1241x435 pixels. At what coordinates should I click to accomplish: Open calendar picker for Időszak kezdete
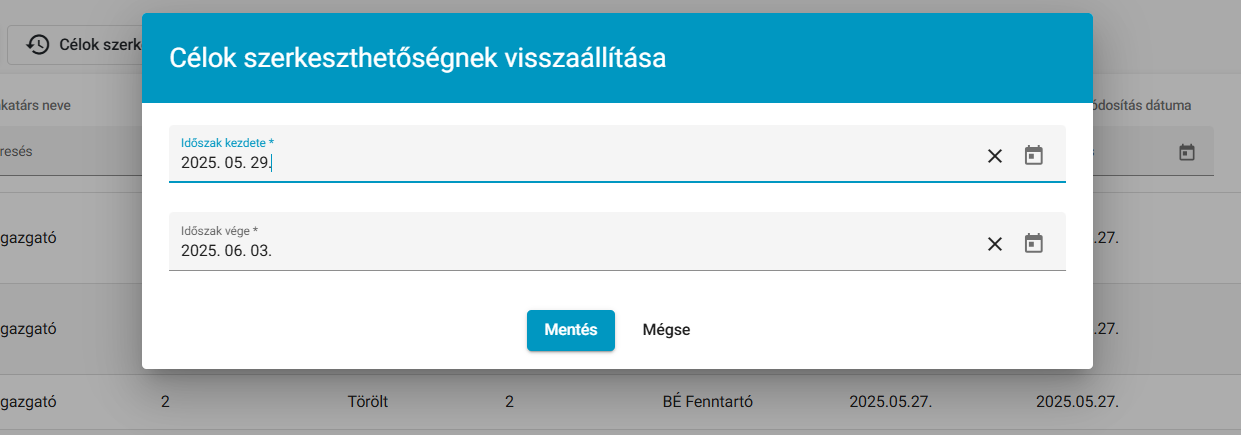coord(1034,155)
